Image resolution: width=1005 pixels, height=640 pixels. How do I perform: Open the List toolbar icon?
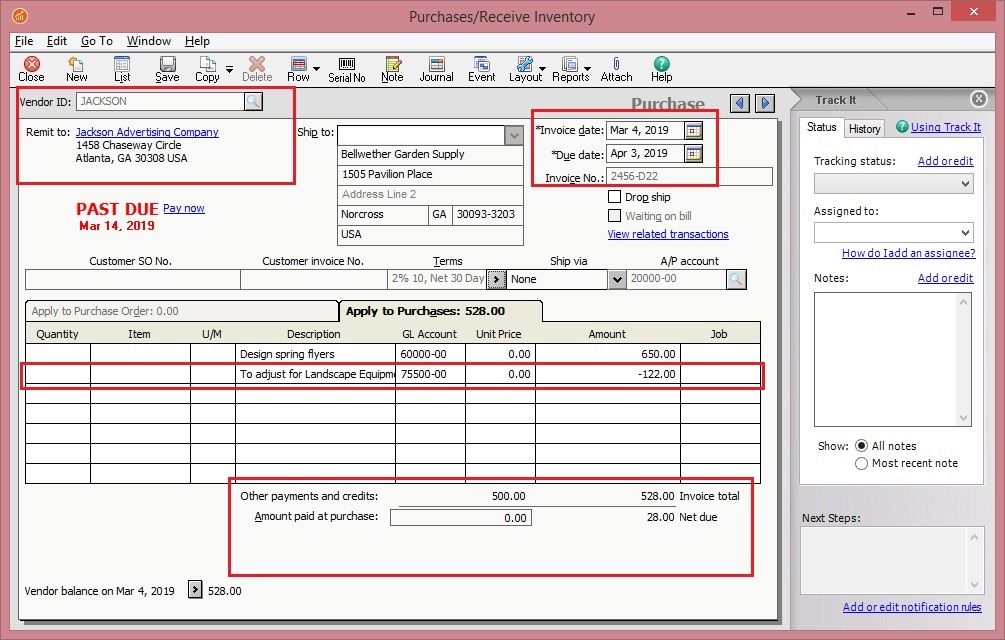[x=122, y=69]
